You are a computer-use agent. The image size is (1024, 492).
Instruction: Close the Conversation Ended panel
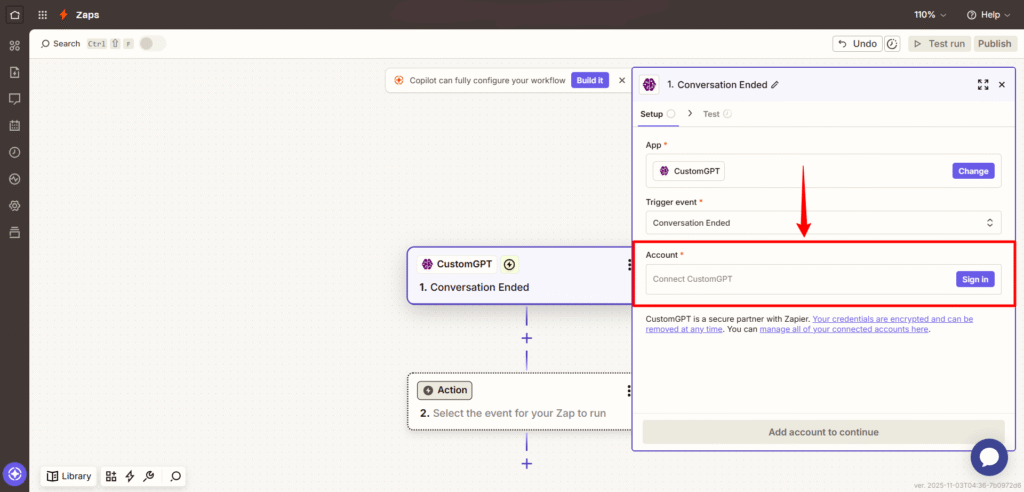pyautogui.click(x=1002, y=84)
